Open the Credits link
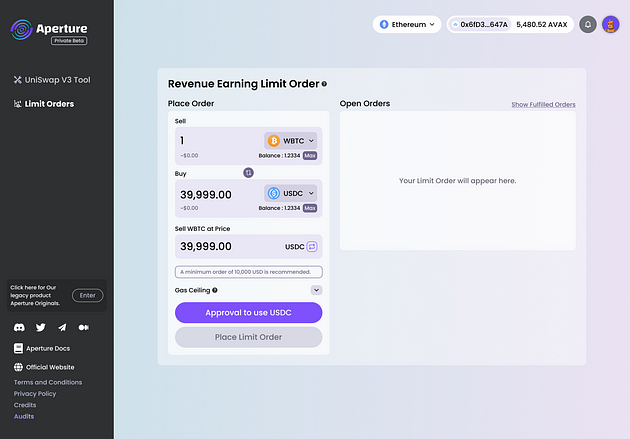The height and width of the screenshot is (439, 630). point(25,405)
